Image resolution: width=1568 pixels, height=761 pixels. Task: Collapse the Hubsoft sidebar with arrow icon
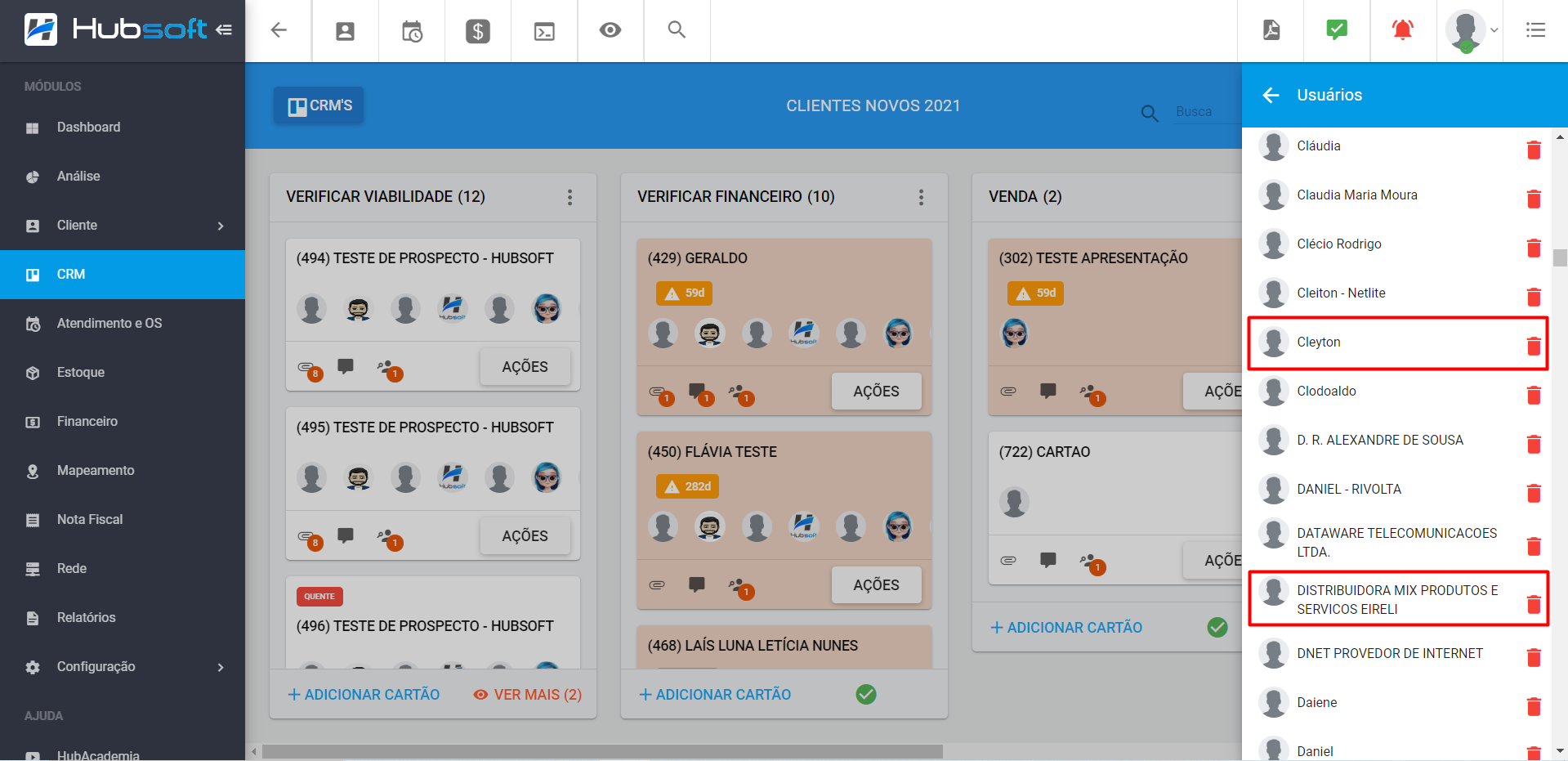224,30
